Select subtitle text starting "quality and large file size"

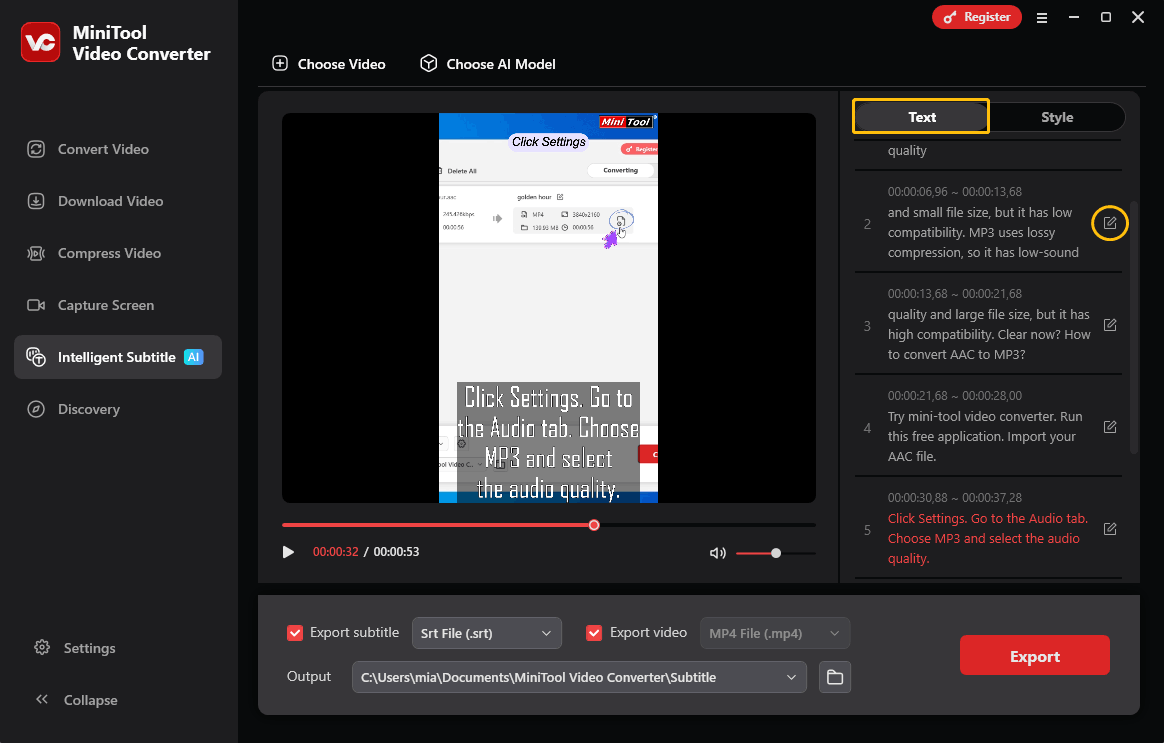coord(989,335)
